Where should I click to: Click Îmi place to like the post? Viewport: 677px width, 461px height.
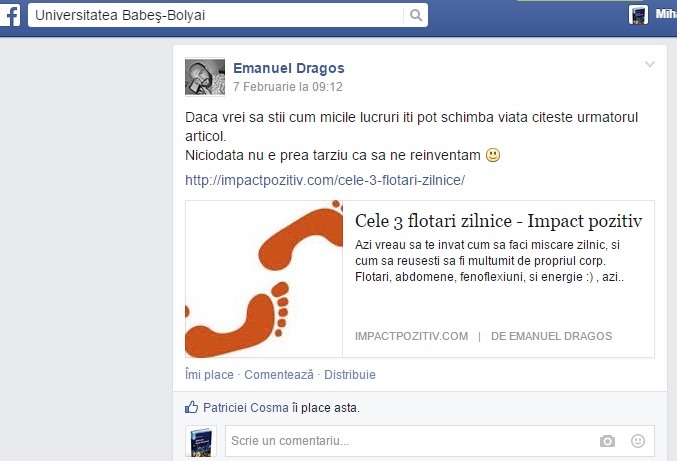click(x=209, y=375)
